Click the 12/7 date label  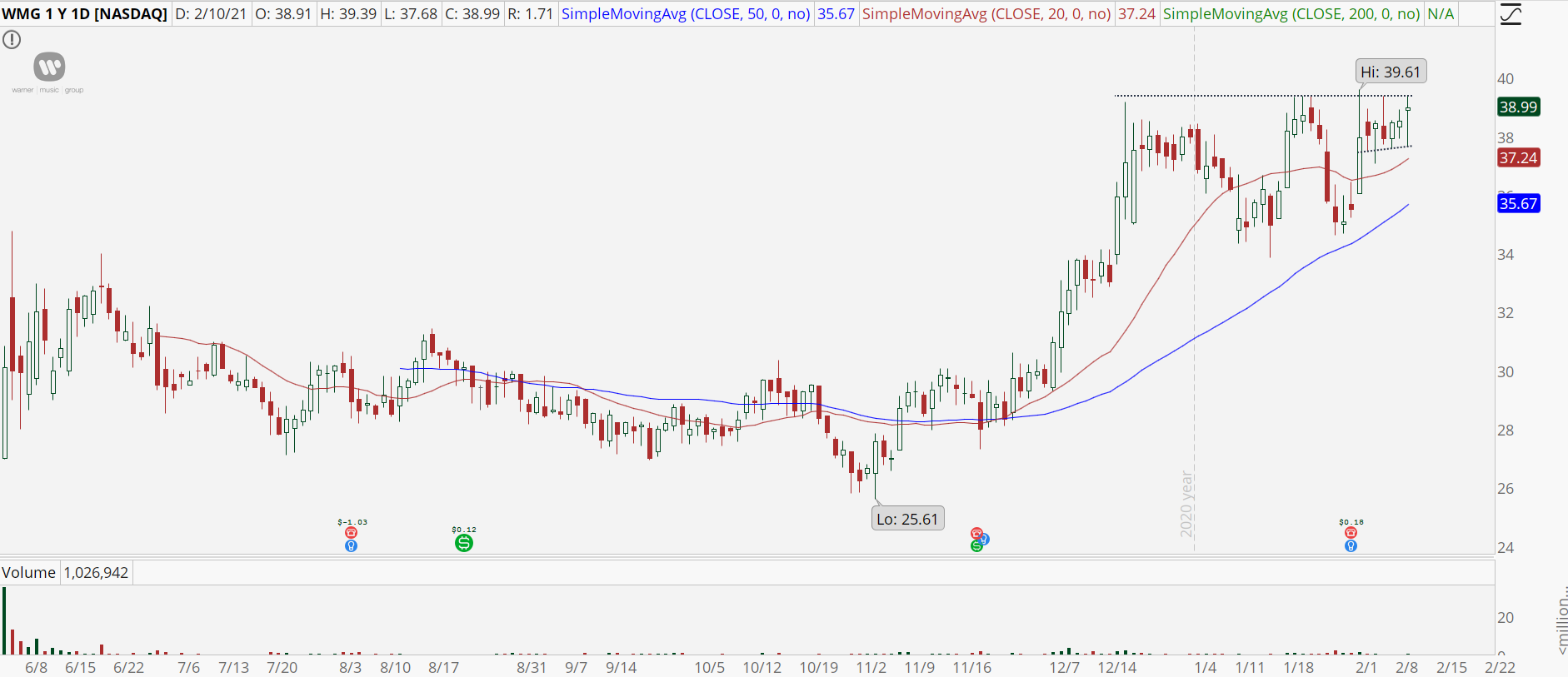1065,668
